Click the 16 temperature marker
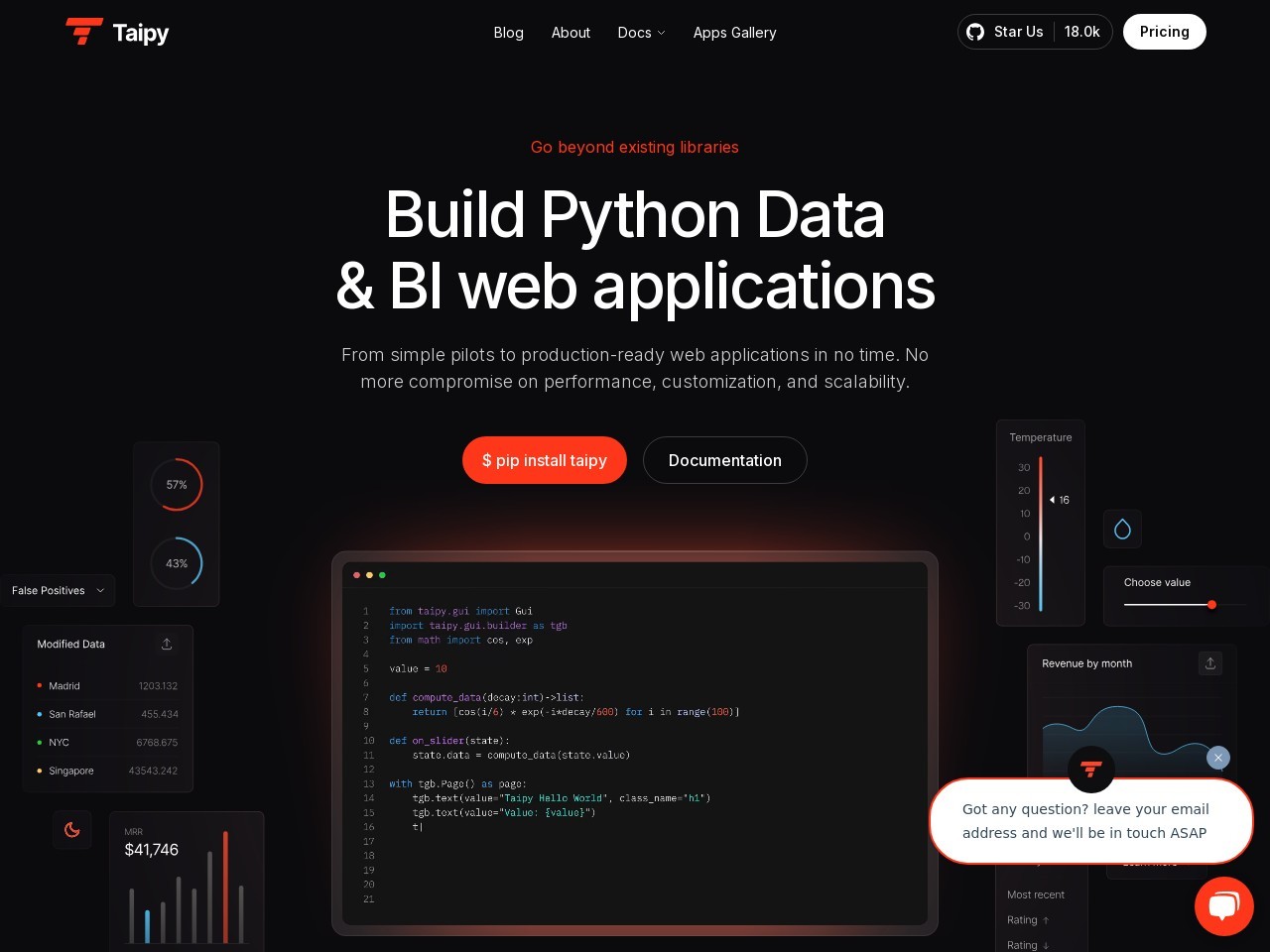The width and height of the screenshot is (1270, 952). pos(1060,500)
